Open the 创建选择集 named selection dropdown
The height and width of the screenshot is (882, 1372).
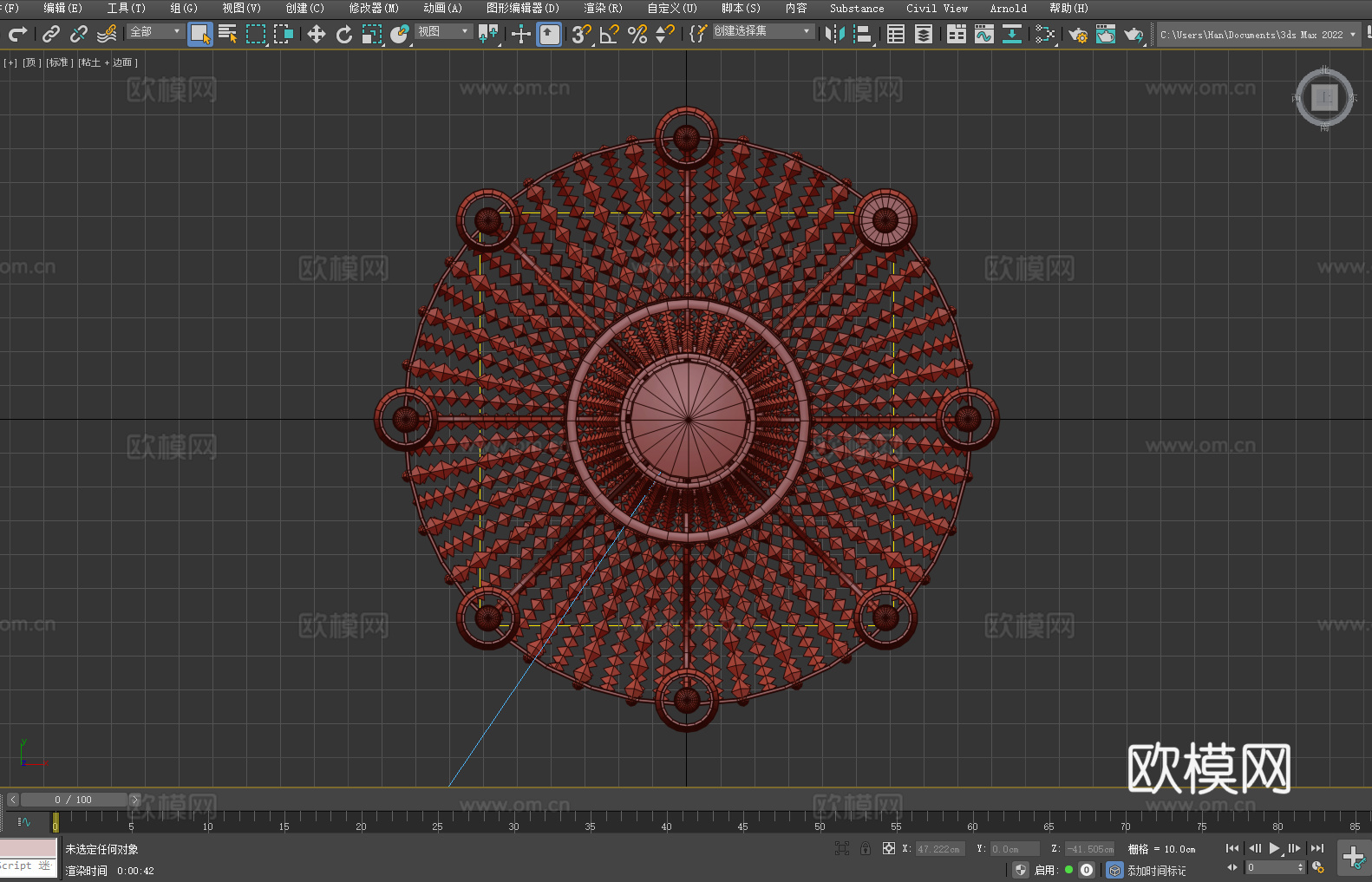762,31
